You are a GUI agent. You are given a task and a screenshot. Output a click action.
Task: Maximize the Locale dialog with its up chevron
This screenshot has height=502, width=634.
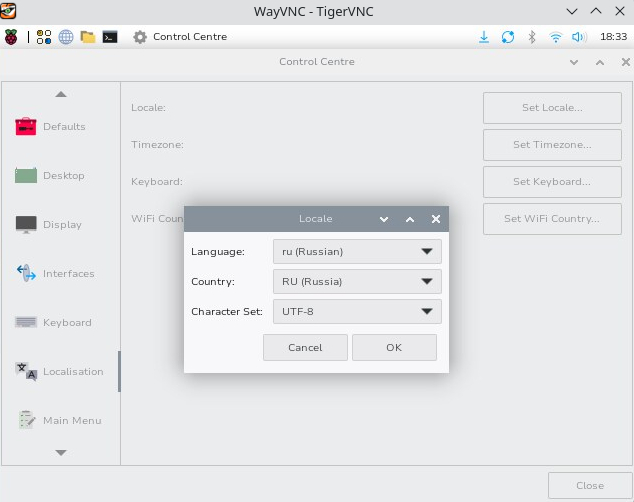[410, 219]
